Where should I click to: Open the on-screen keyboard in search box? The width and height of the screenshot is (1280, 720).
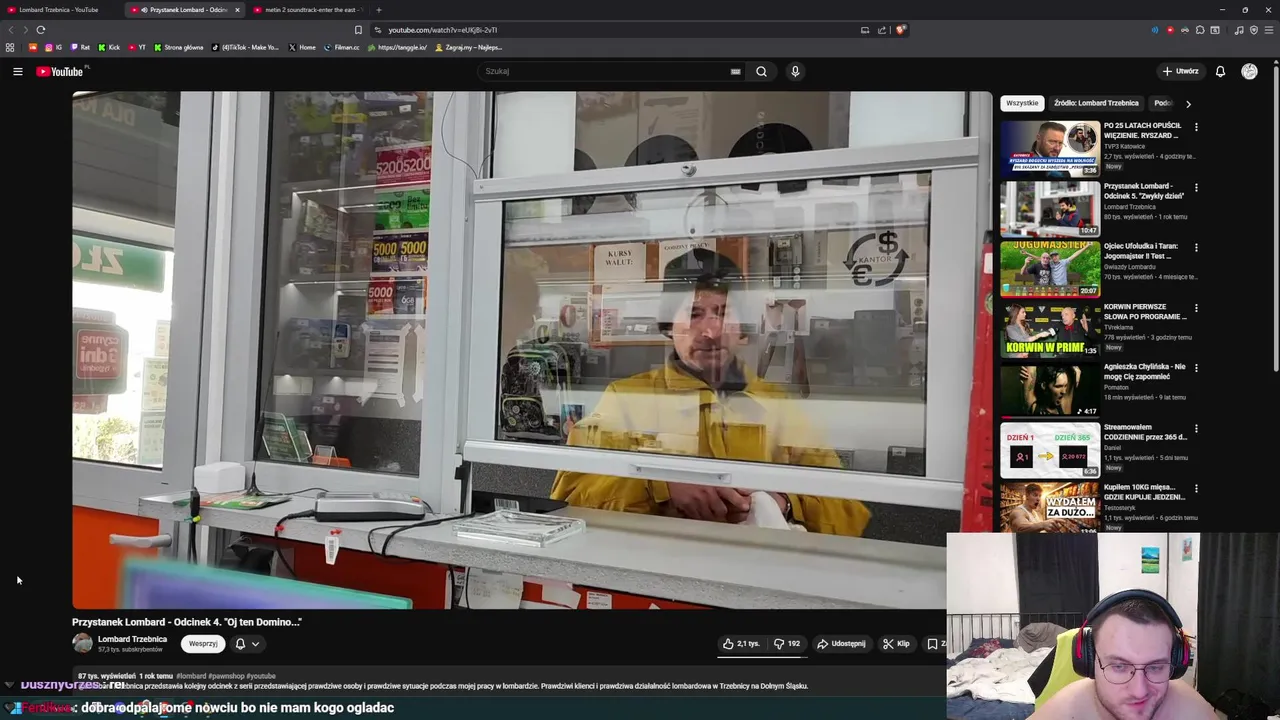click(735, 71)
